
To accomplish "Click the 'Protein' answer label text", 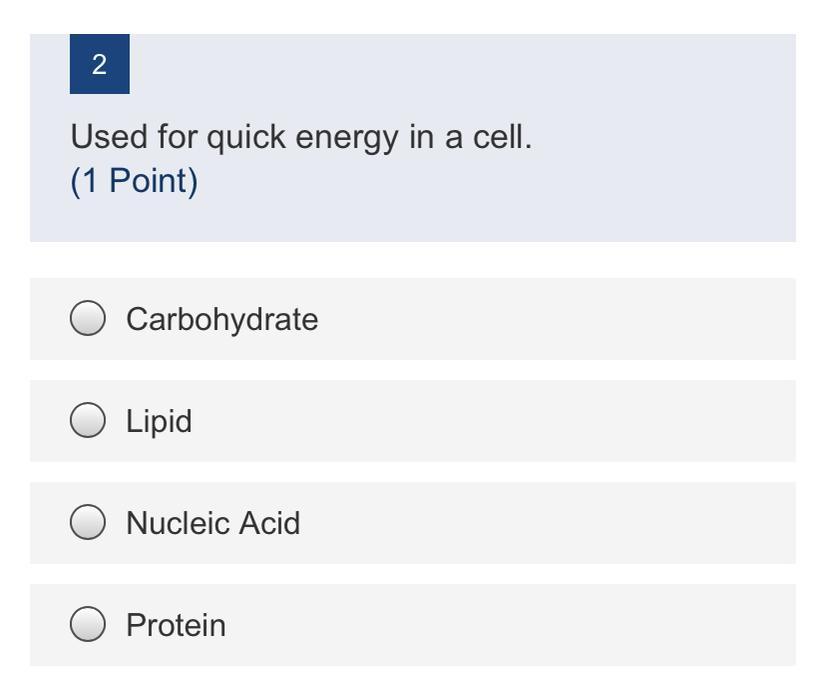I will tap(176, 625).
